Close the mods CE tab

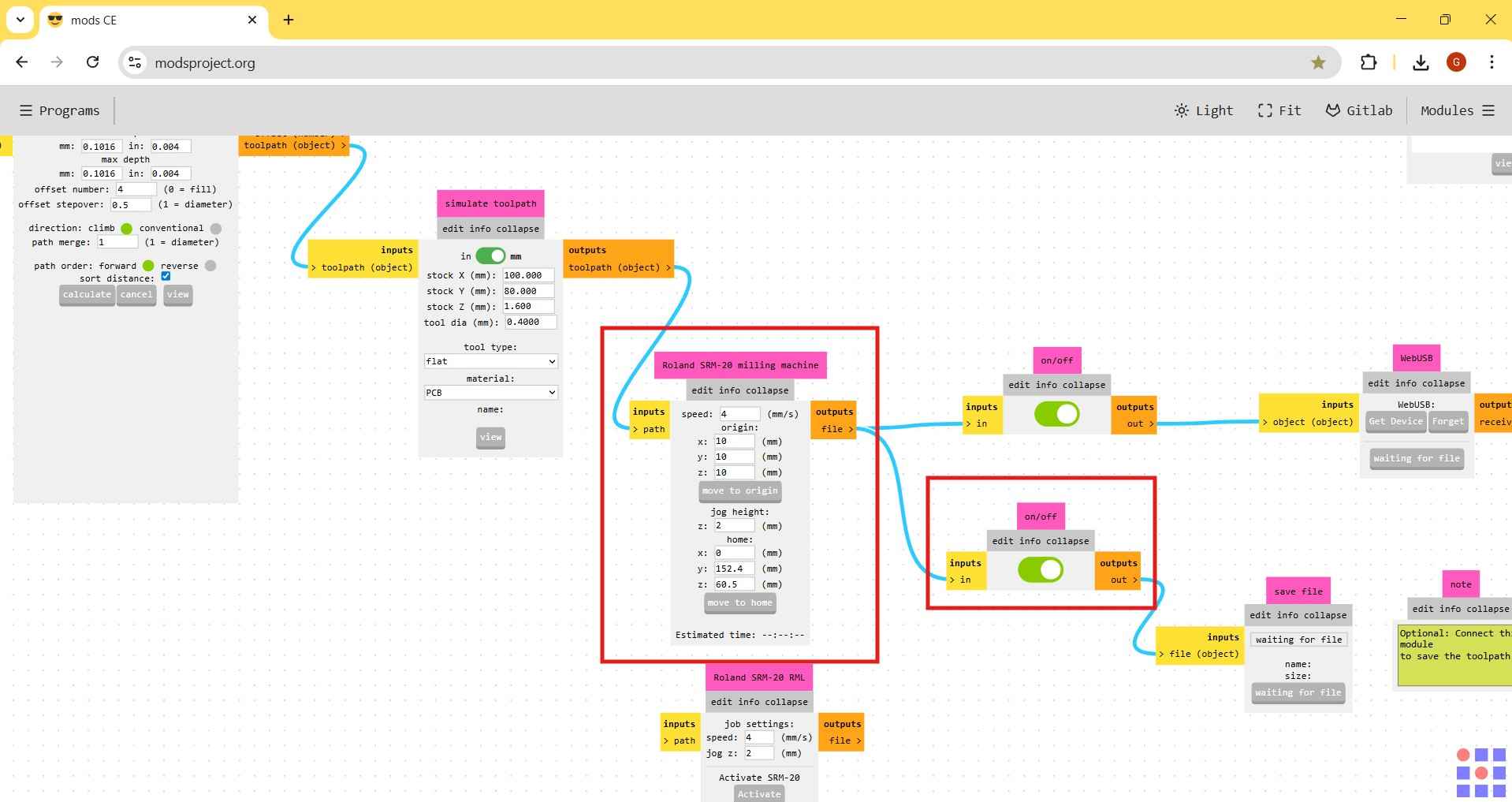(252, 20)
